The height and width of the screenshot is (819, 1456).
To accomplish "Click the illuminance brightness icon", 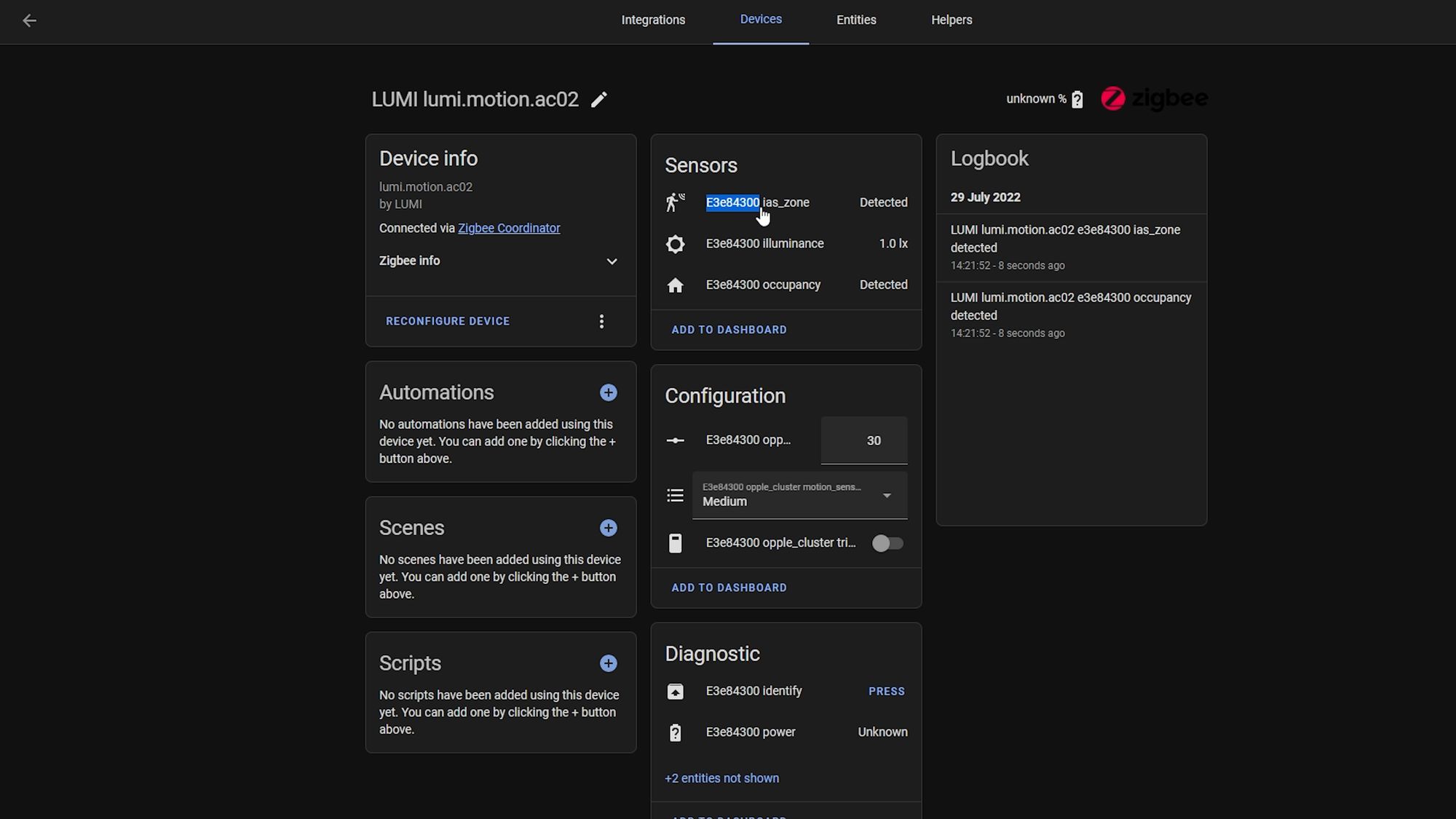I will click(x=676, y=244).
